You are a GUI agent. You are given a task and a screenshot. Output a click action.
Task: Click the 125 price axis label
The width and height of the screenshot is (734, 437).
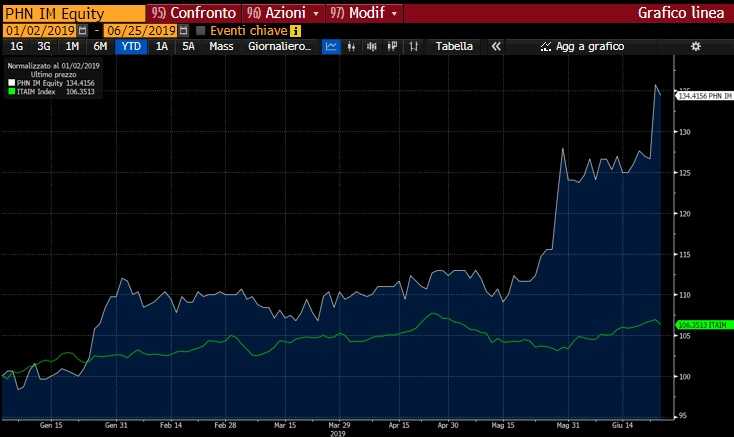pyautogui.click(x=685, y=173)
